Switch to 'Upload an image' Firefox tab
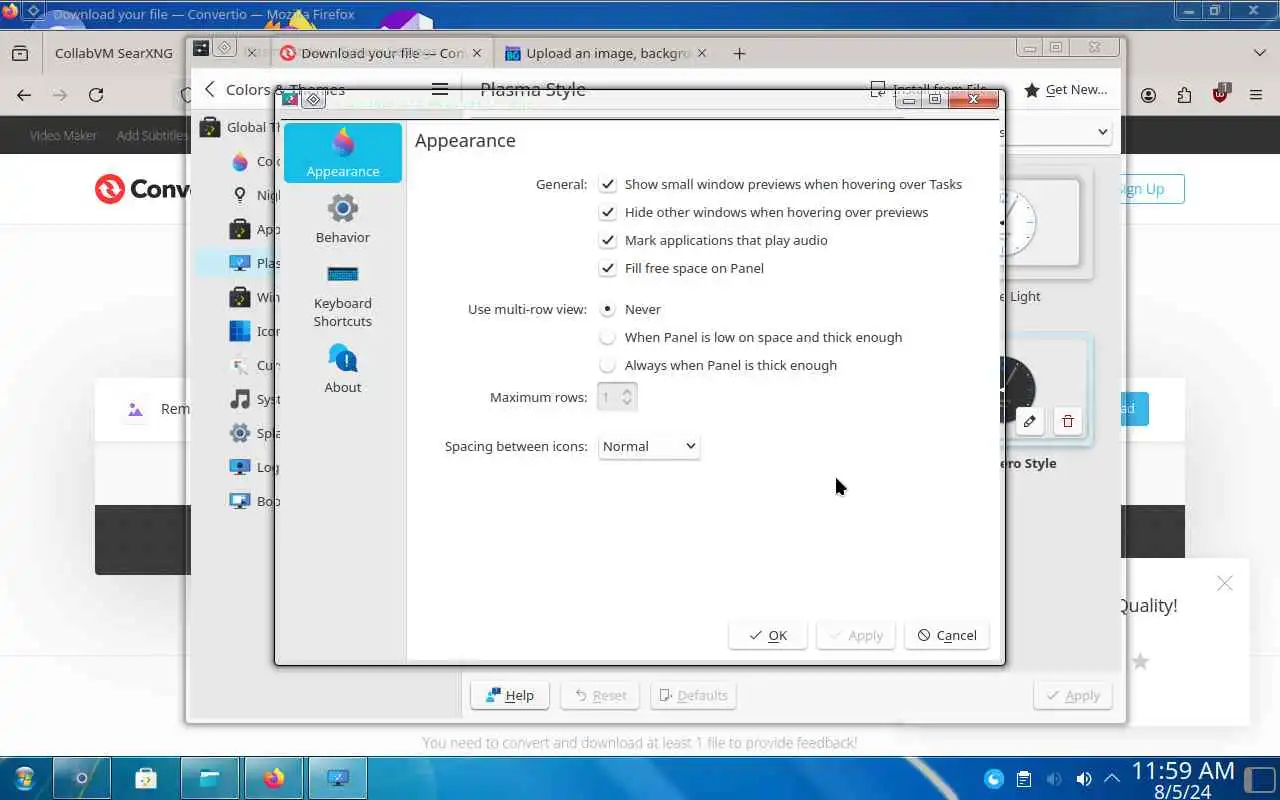Image resolution: width=1280 pixels, height=800 pixels. [x=606, y=53]
